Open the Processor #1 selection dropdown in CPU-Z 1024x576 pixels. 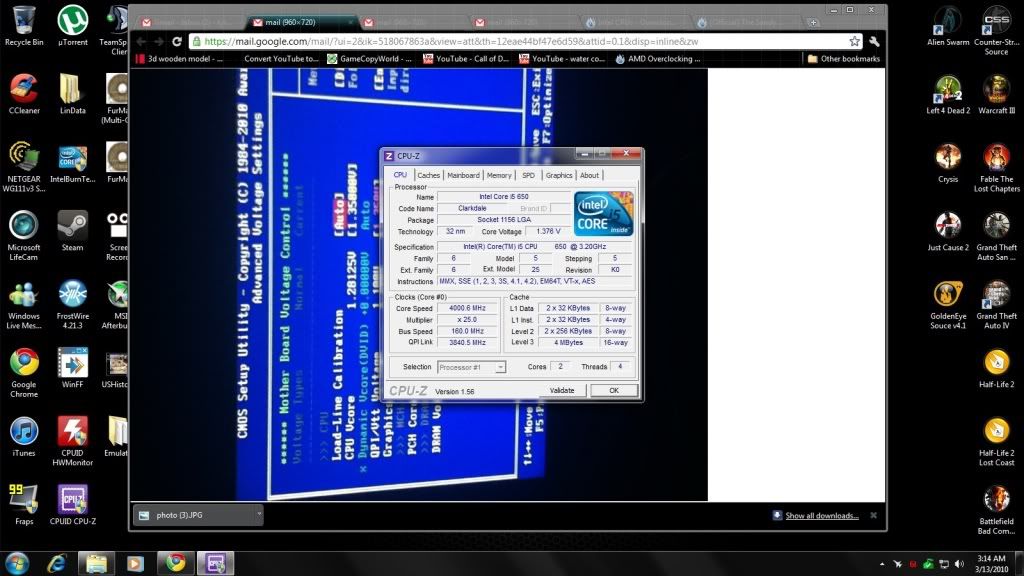pyautogui.click(x=471, y=367)
